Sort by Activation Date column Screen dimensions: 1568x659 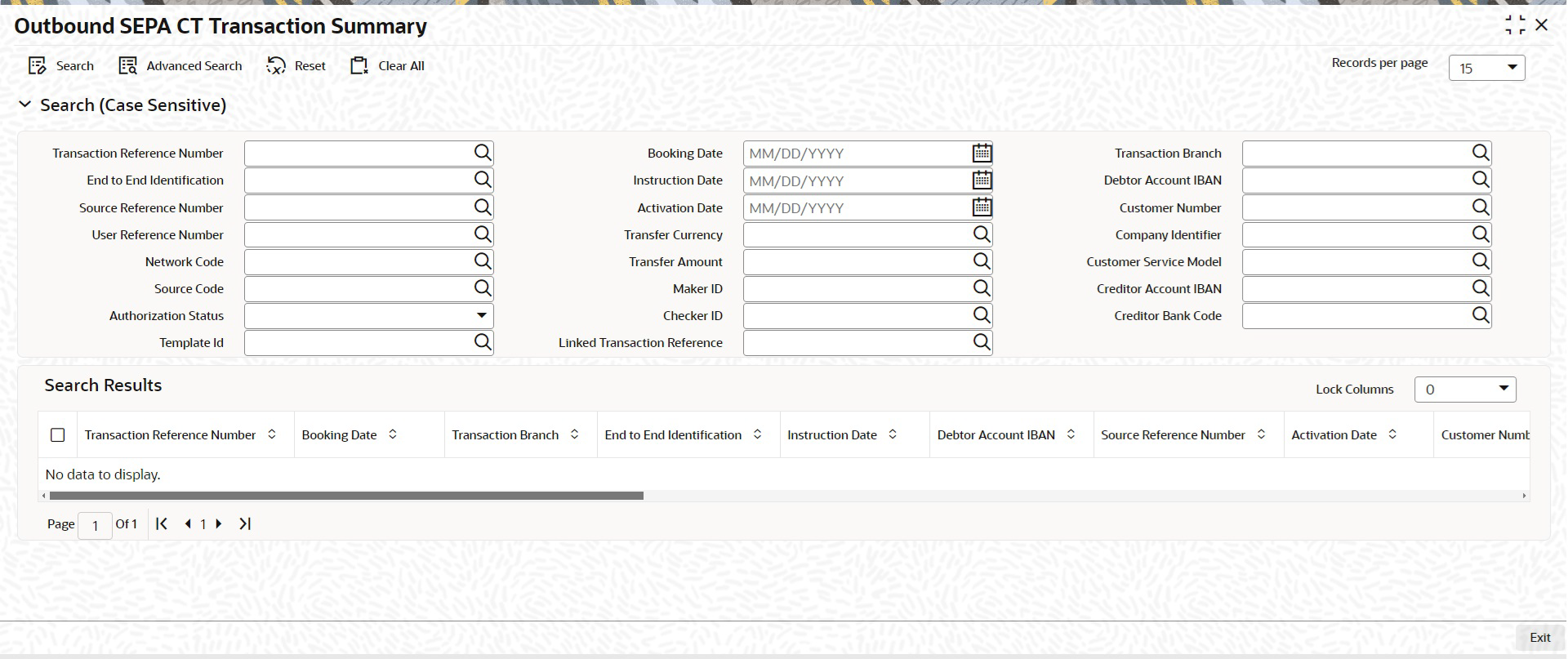pyautogui.click(x=1392, y=434)
